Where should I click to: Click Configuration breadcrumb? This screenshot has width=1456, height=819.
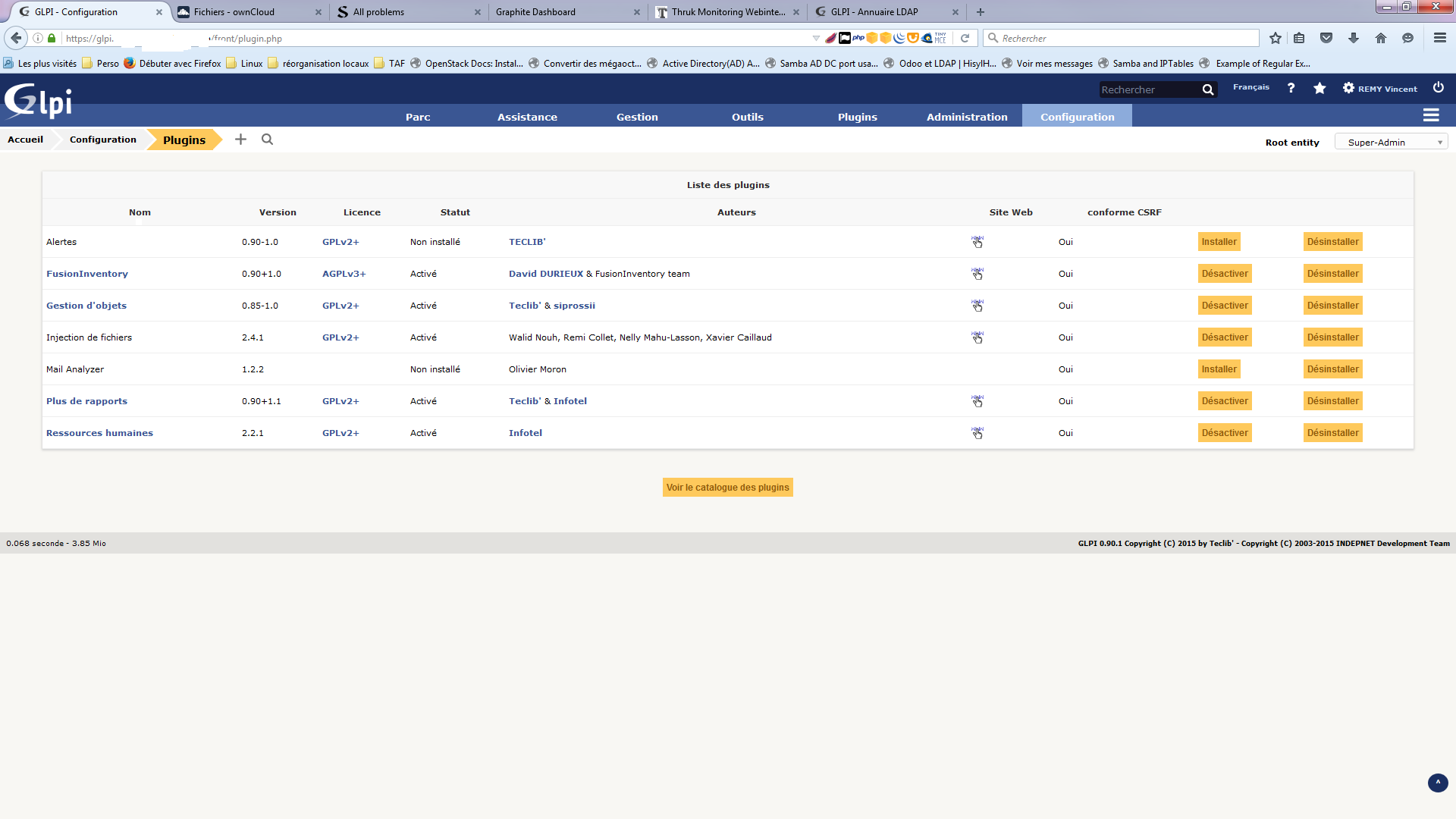[103, 140]
